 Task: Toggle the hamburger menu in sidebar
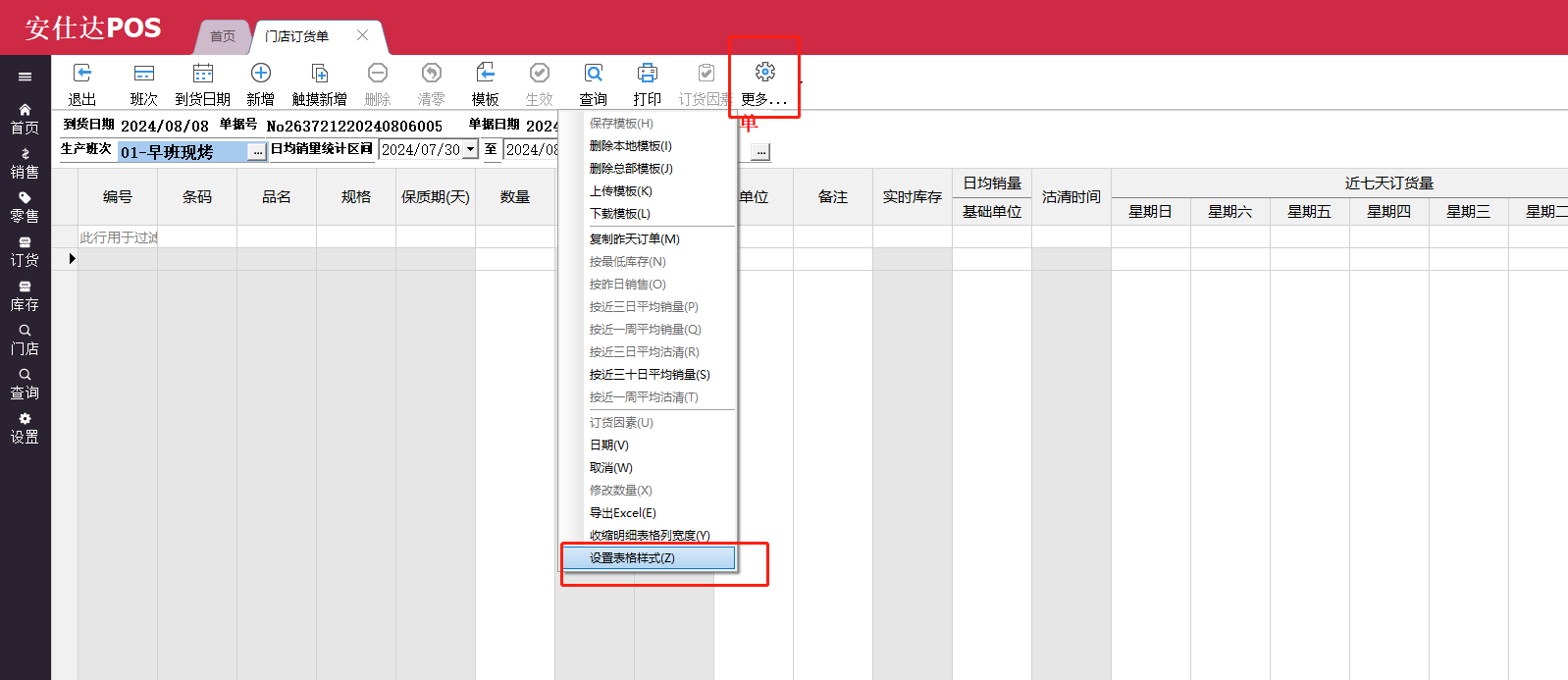click(25, 77)
